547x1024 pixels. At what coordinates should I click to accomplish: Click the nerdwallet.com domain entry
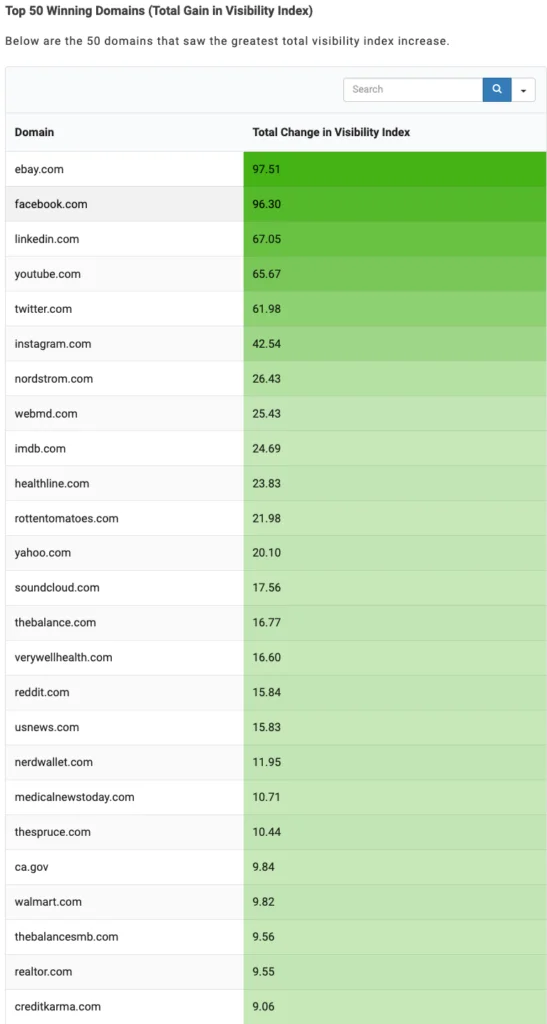54,762
